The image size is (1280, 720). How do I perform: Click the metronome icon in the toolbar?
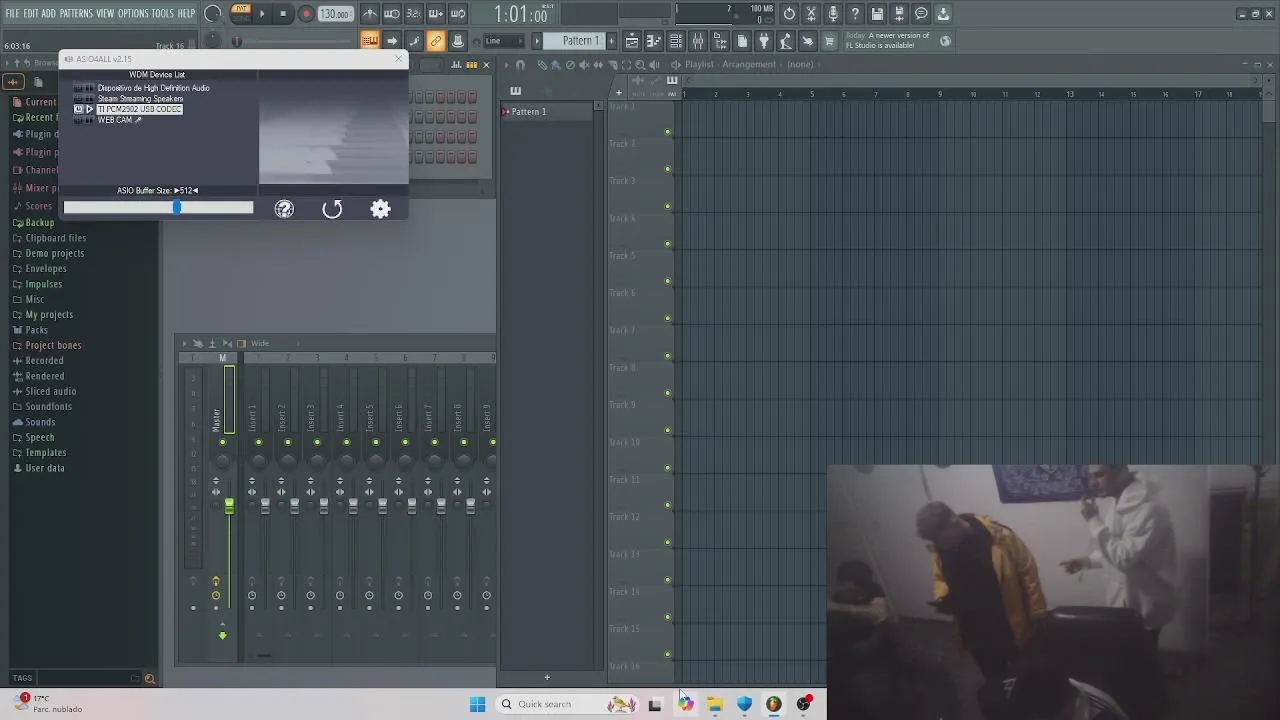pyautogui.click(x=370, y=14)
